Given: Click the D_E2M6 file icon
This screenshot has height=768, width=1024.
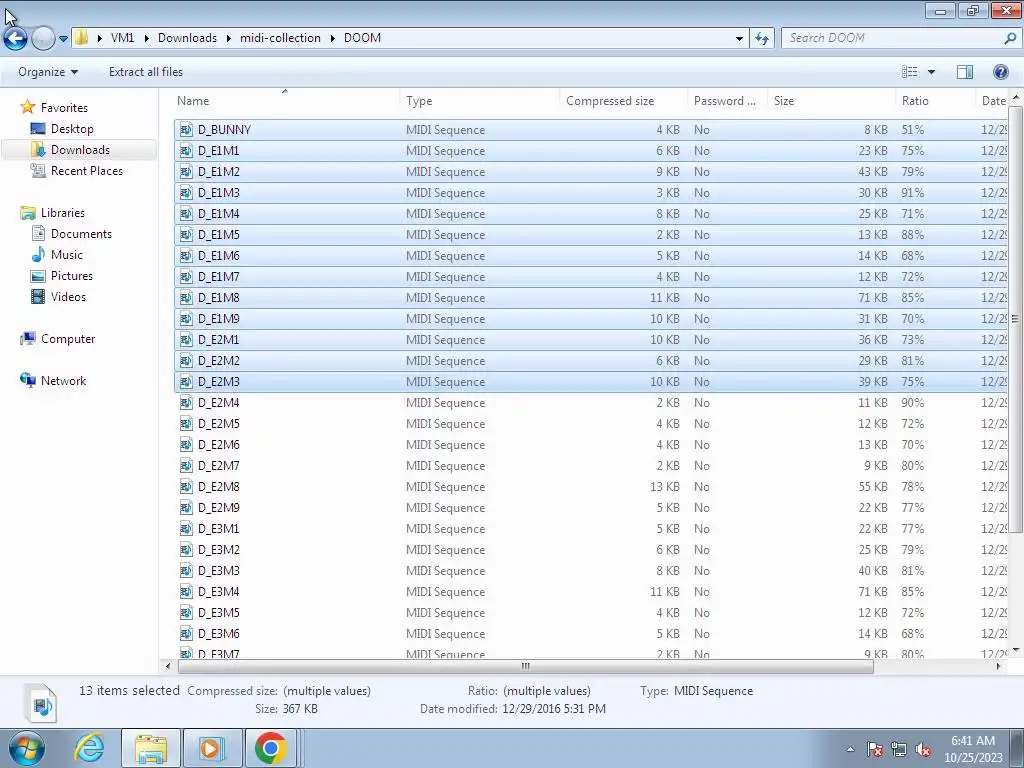Looking at the screenshot, I should 186,444.
